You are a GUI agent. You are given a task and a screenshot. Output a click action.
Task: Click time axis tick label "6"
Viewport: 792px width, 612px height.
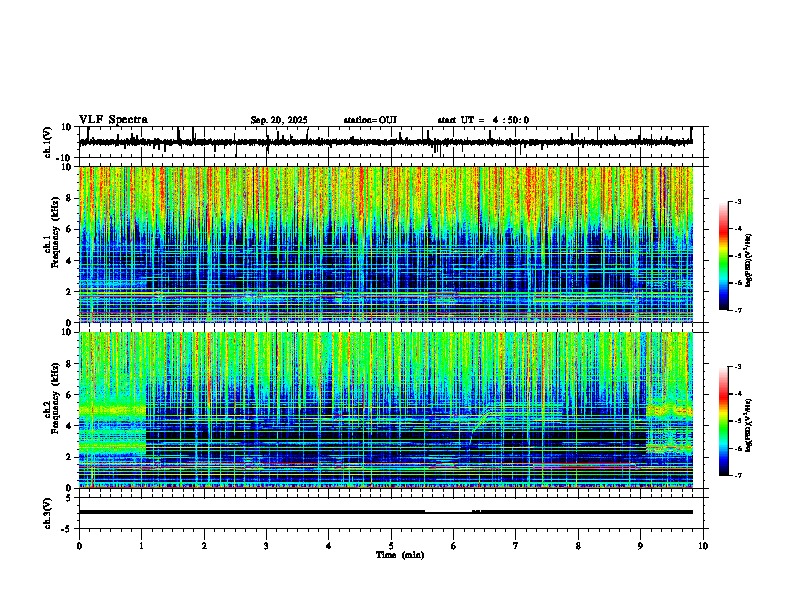453,546
